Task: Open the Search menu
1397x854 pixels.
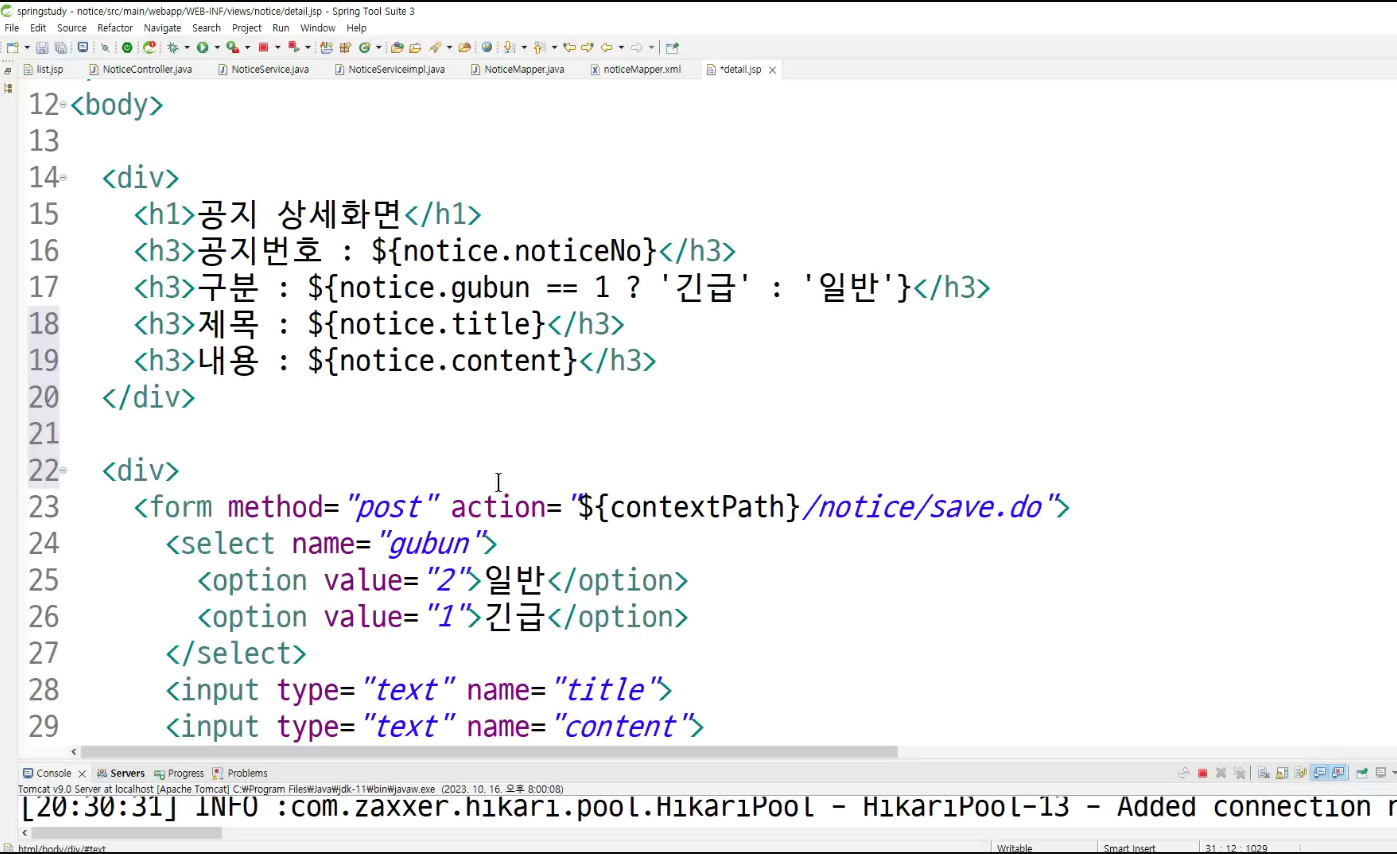Action: click(x=207, y=28)
